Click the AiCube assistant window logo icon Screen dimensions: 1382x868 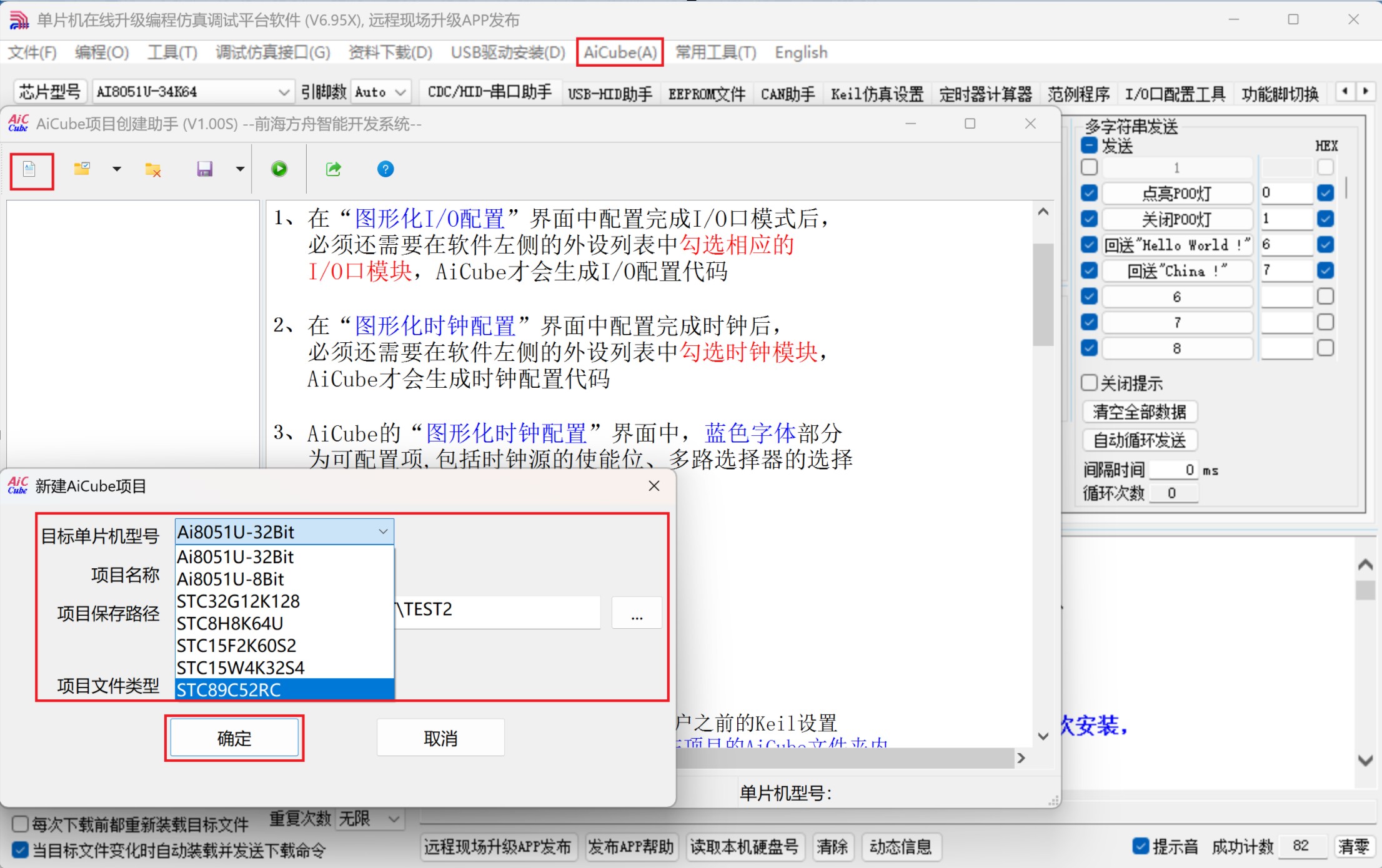pos(18,124)
